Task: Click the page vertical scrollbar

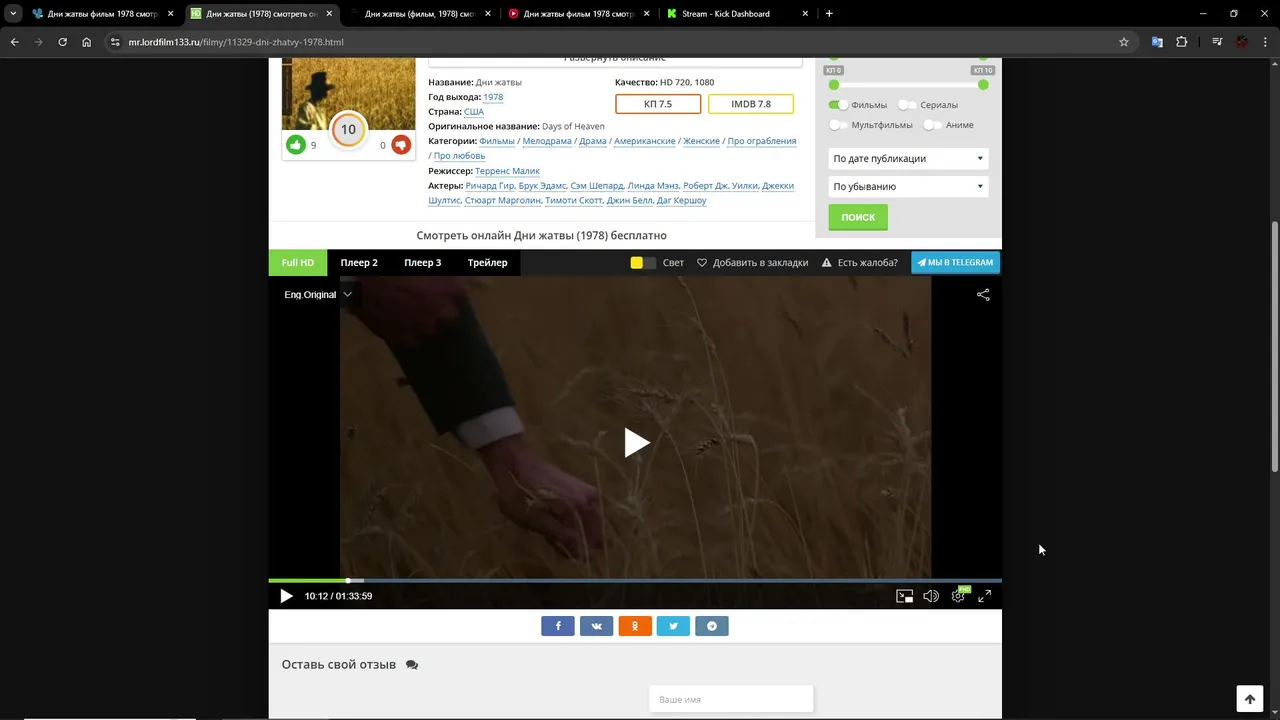Action: (1274, 345)
